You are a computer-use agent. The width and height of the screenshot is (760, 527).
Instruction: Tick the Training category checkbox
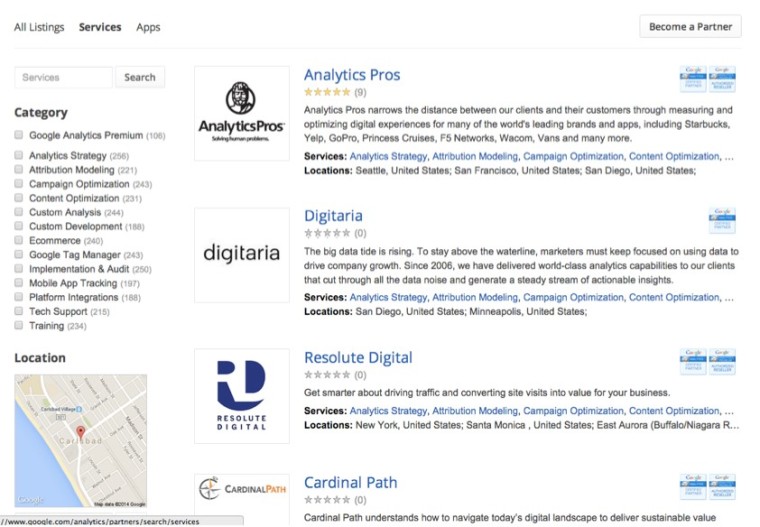click(18, 325)
